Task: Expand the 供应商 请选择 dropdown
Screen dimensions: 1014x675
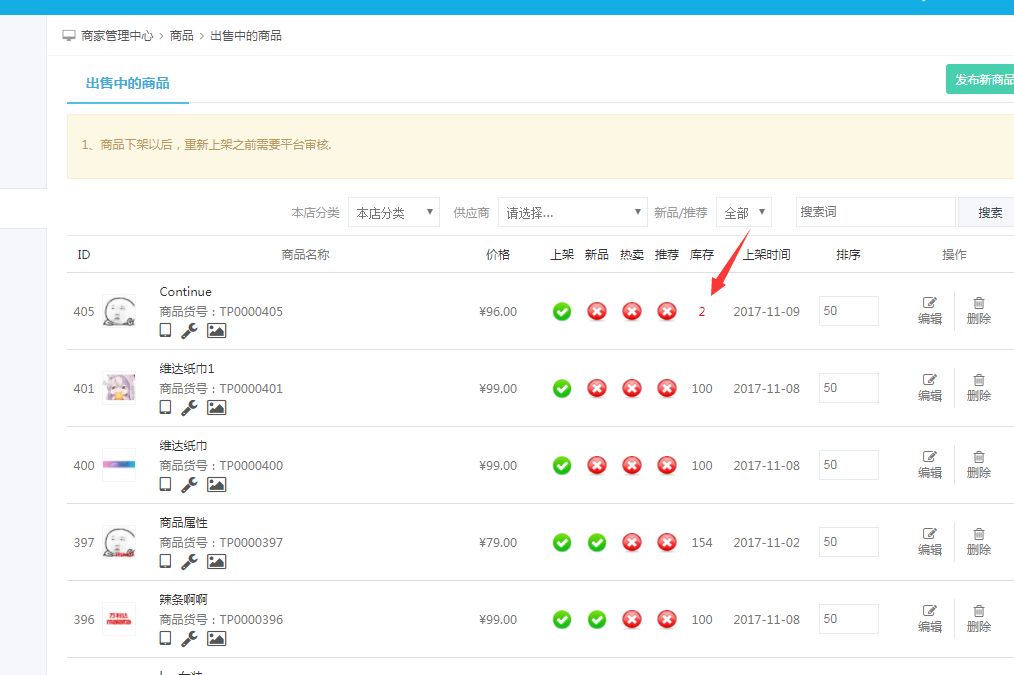Action: tap(572, 212)
